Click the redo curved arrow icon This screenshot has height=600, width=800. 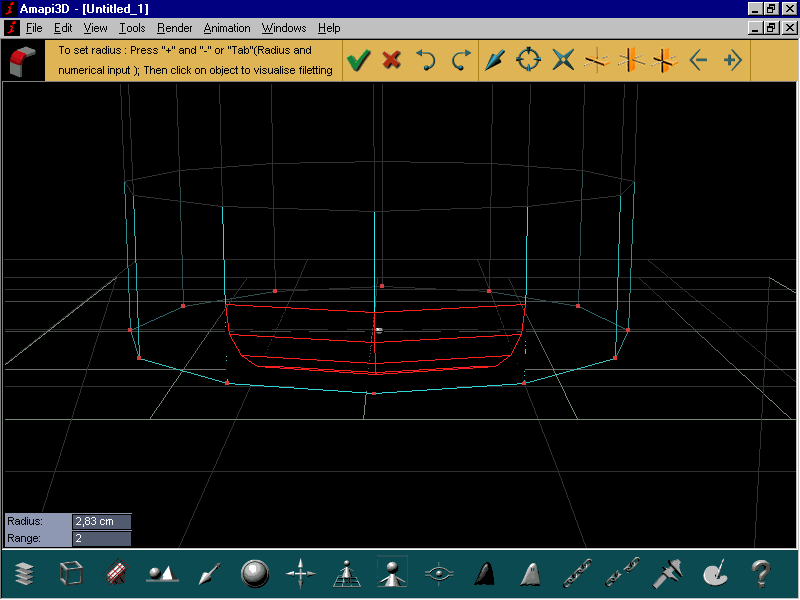tap(460, 60)
